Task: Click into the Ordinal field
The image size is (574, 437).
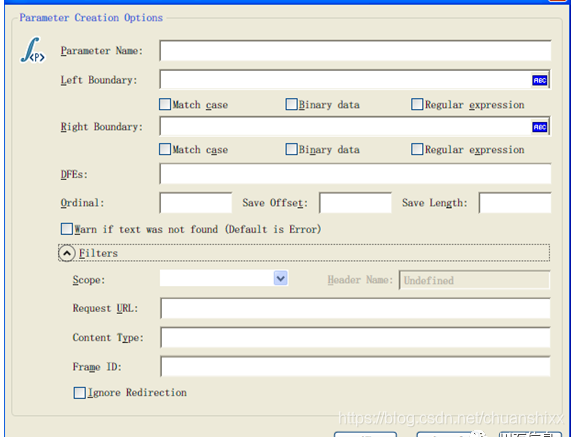Action: tap(196, 203)
